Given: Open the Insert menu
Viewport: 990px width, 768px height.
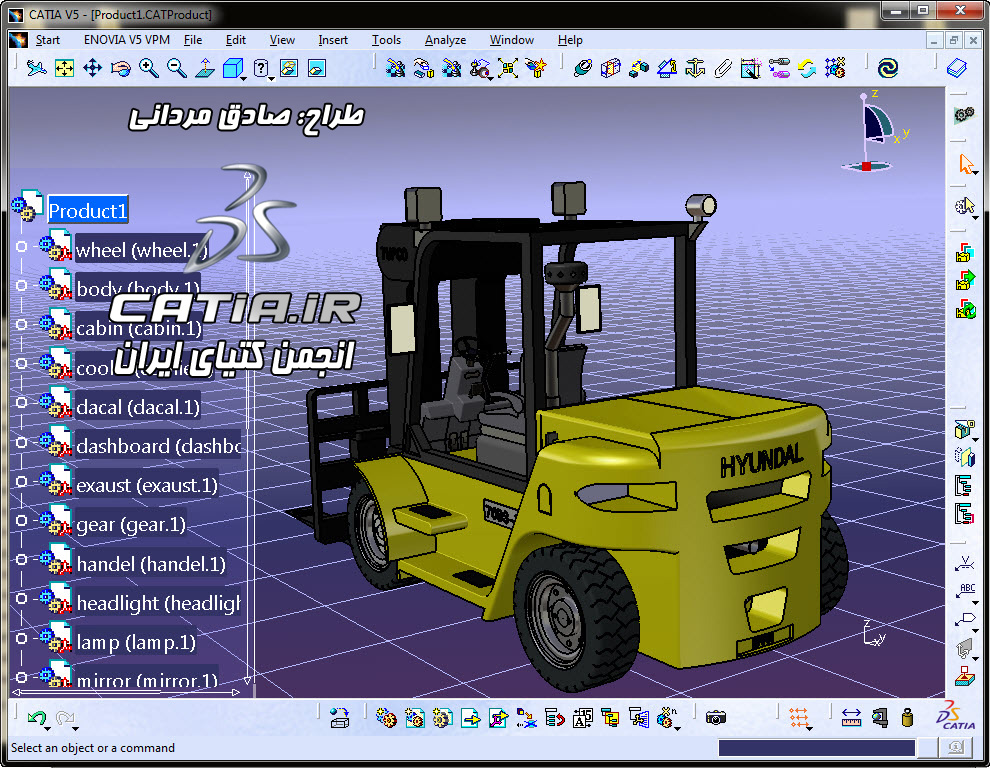Looking at the screenshot, I should (333, 40).
